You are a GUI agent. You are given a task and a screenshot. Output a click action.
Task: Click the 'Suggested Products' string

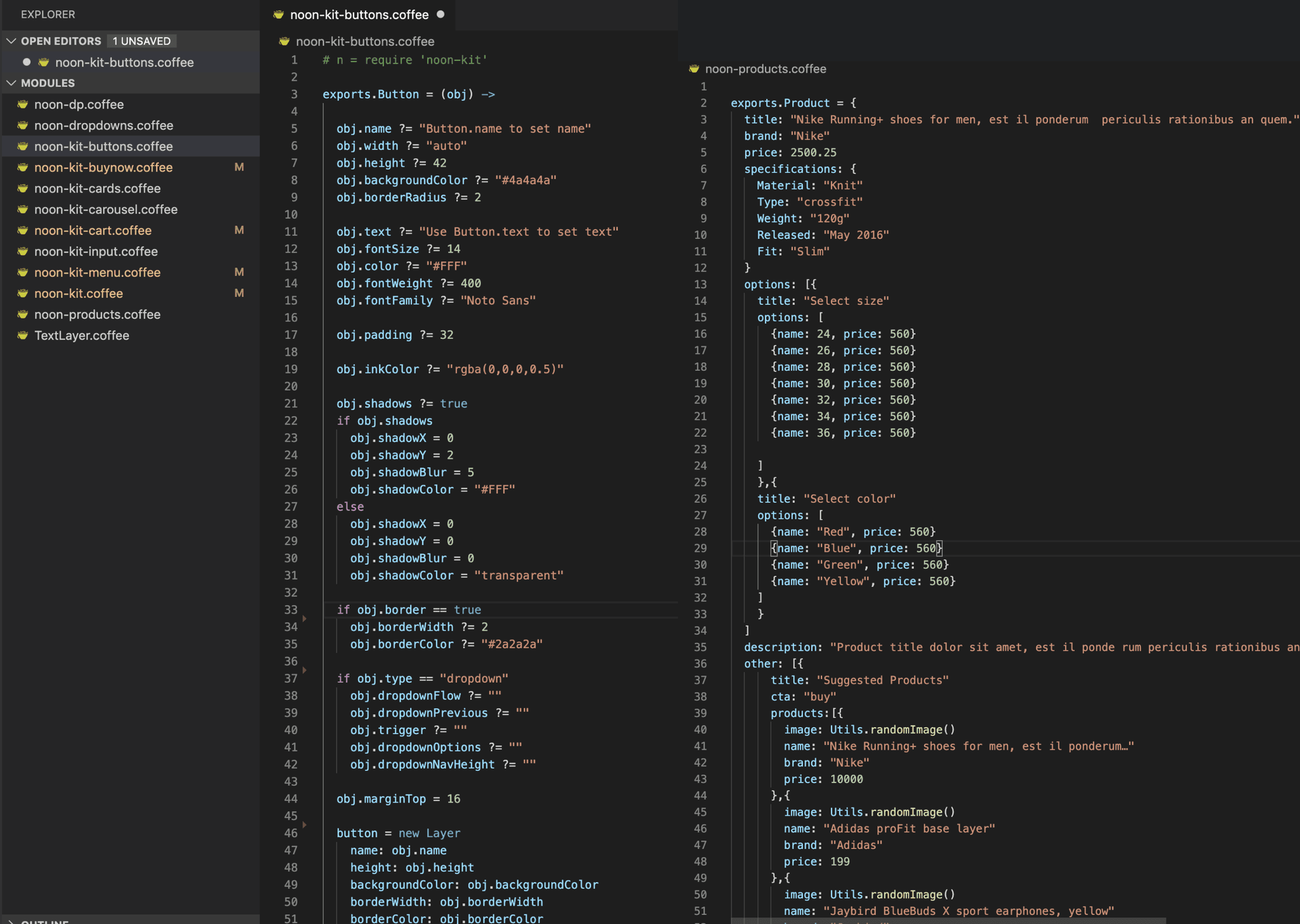pyautogui.click(x=882, y=680)
